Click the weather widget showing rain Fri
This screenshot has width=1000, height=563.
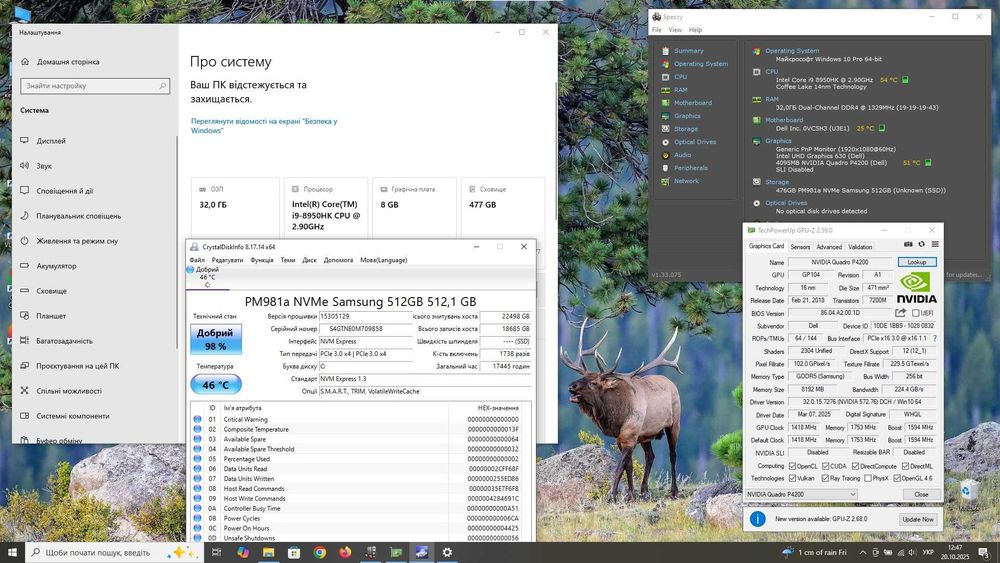(x=815, y=553)
